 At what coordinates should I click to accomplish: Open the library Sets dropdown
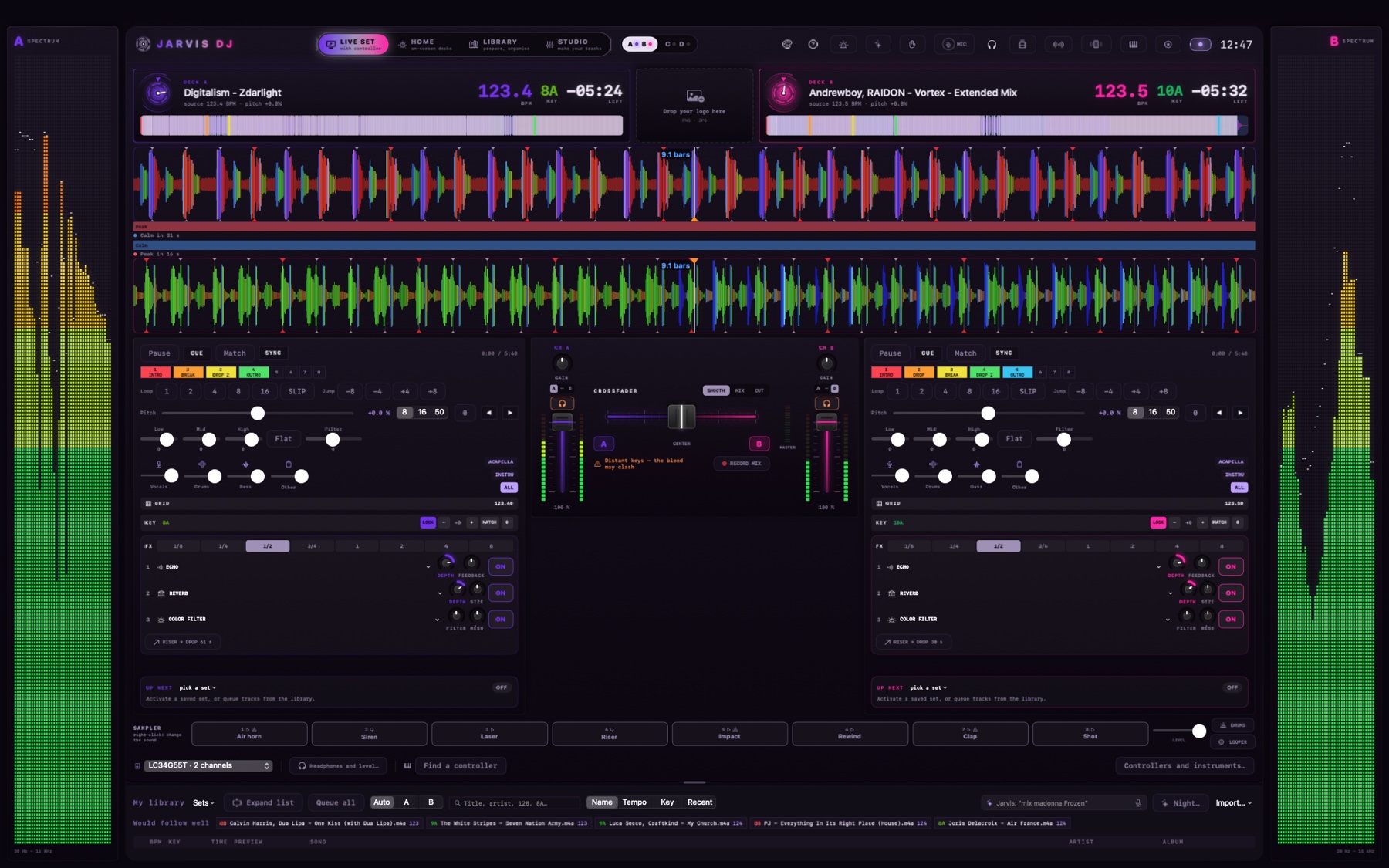tap(203, 802)
